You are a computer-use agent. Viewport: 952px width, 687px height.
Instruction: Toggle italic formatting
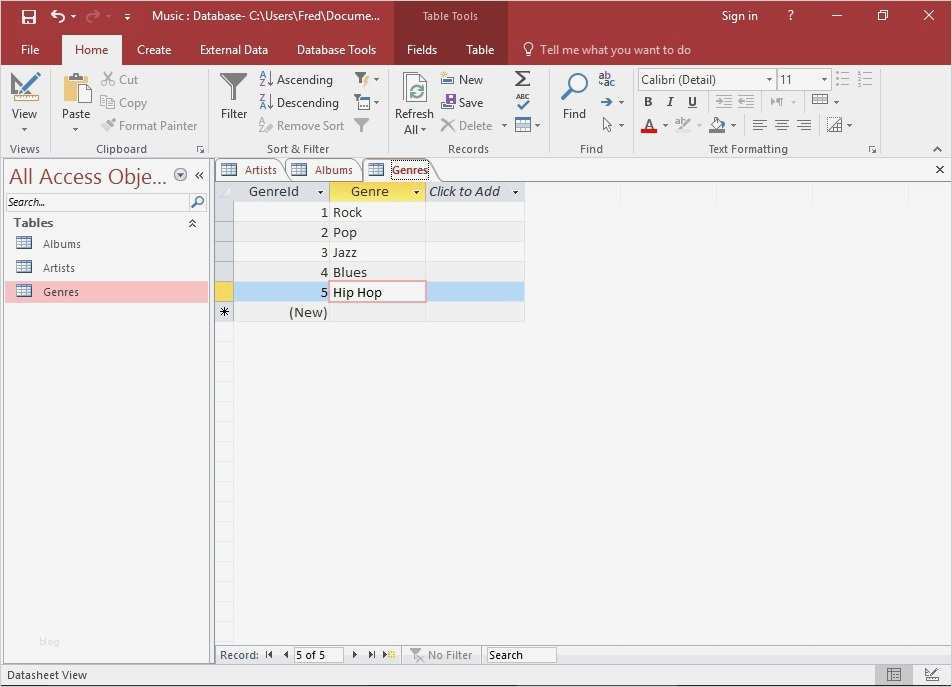tap(670, 101)
